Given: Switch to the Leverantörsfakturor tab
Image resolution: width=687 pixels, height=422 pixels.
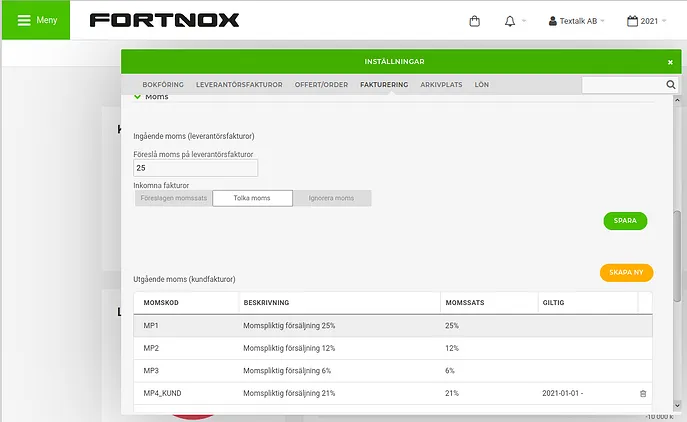Looking at the screenshot, I should click(x=239, y=85).
